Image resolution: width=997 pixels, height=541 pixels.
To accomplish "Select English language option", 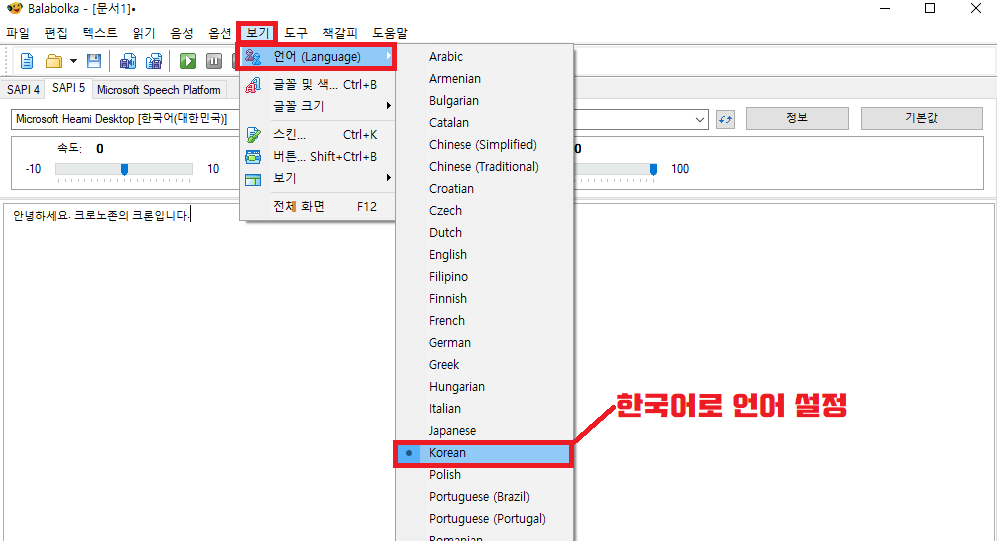I will [x=483, y=255].
